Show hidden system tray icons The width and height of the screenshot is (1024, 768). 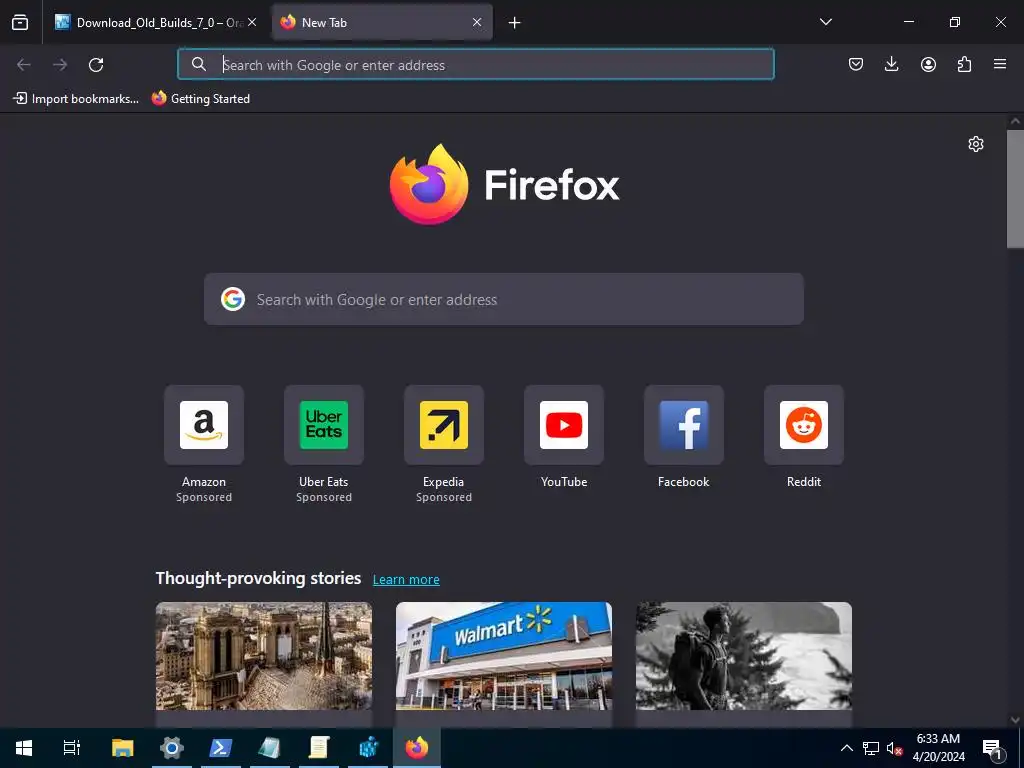(846, 748)
